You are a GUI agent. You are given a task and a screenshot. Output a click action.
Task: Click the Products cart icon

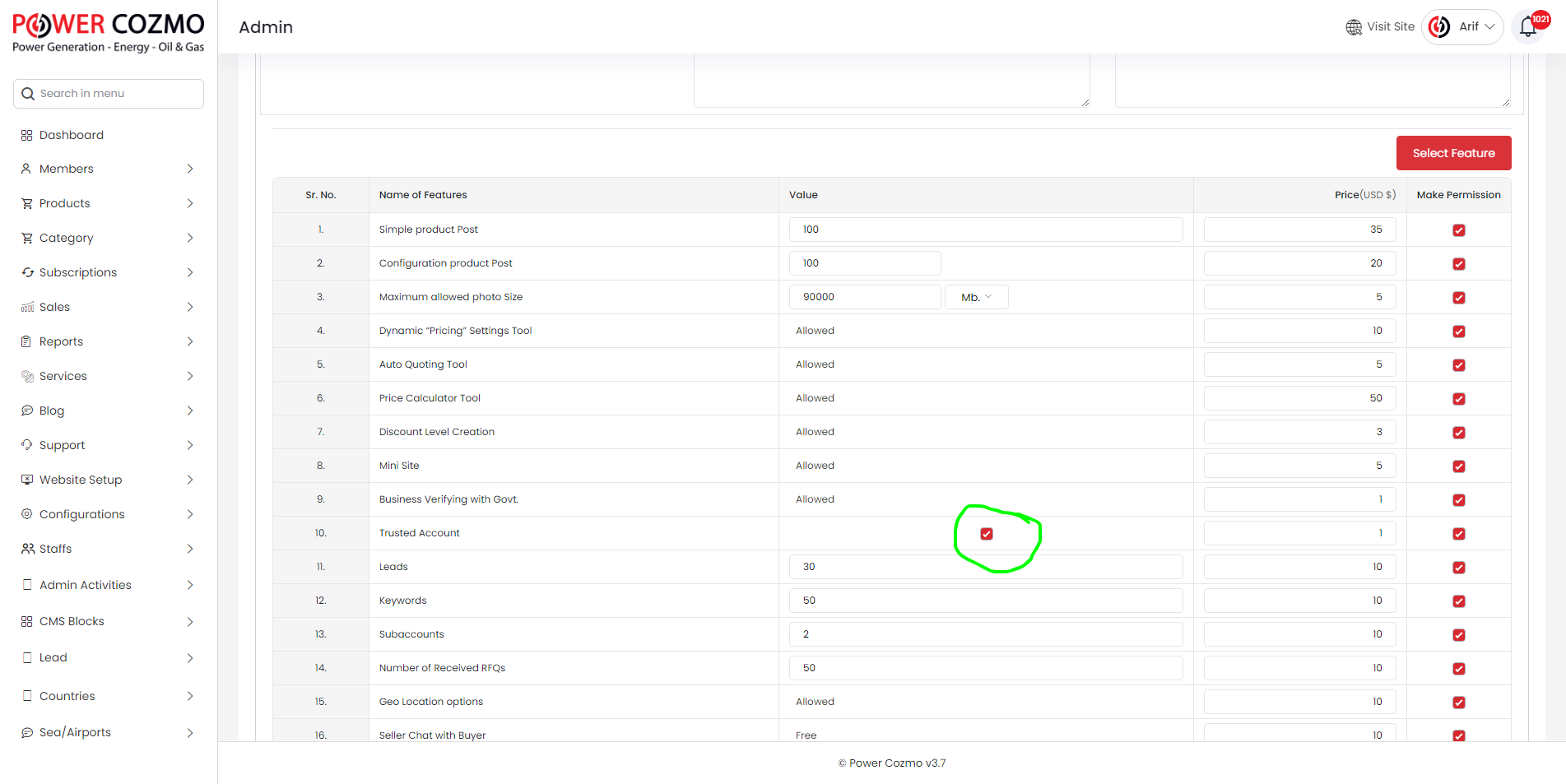(x=27, y=203)
